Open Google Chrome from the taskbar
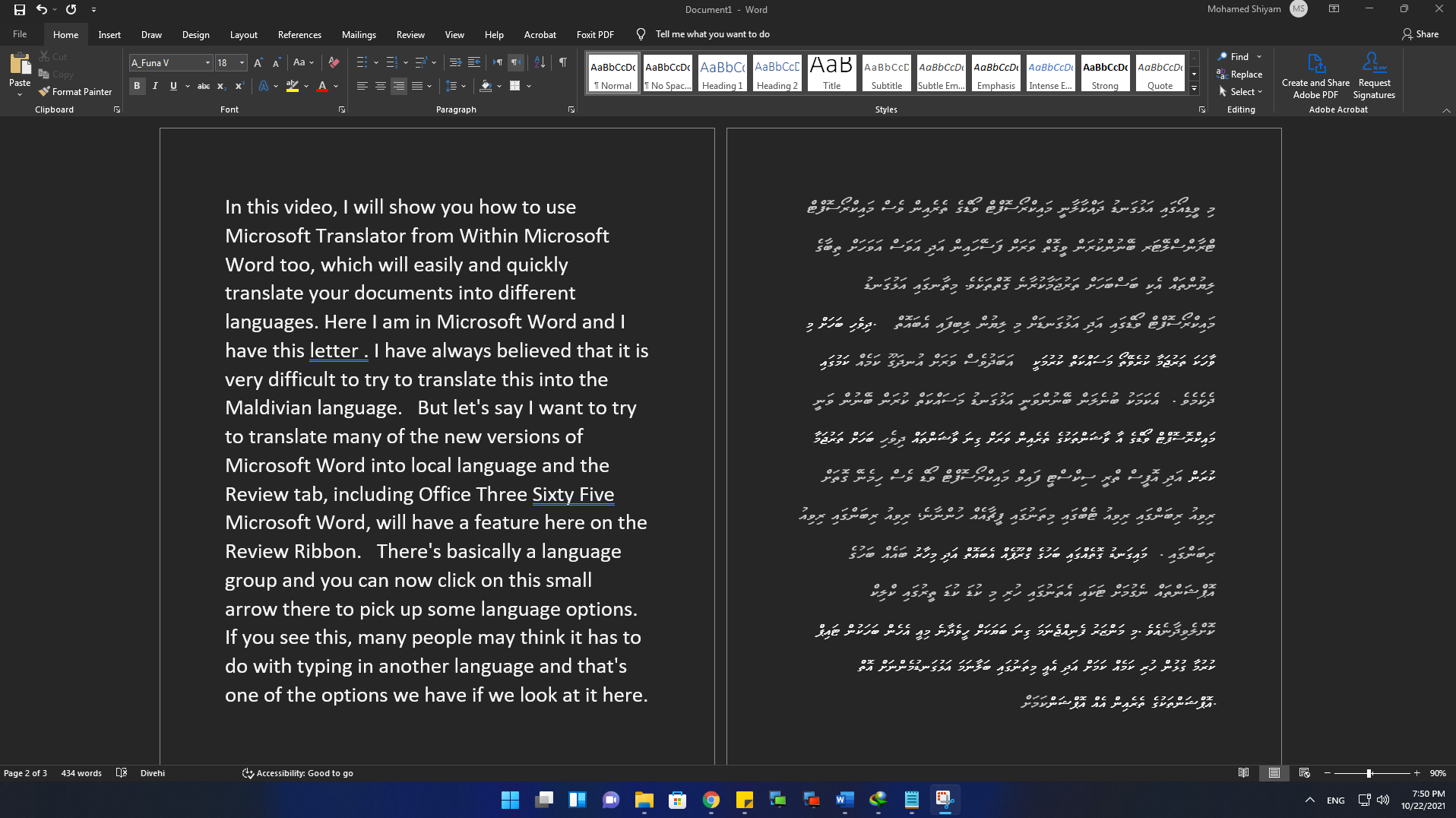Image resolution: width=1456 pixels, height=818 pixels. (711, 800)
